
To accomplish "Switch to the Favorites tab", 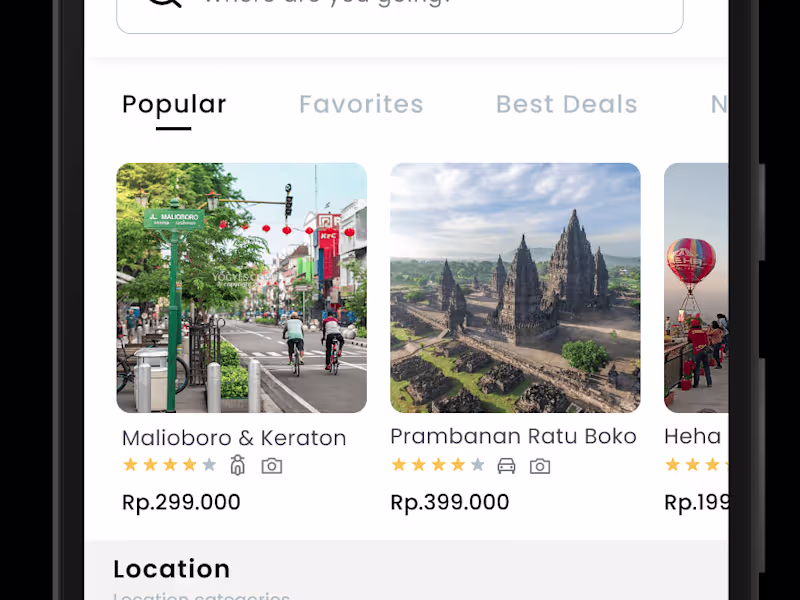I will tap(361, 104).
